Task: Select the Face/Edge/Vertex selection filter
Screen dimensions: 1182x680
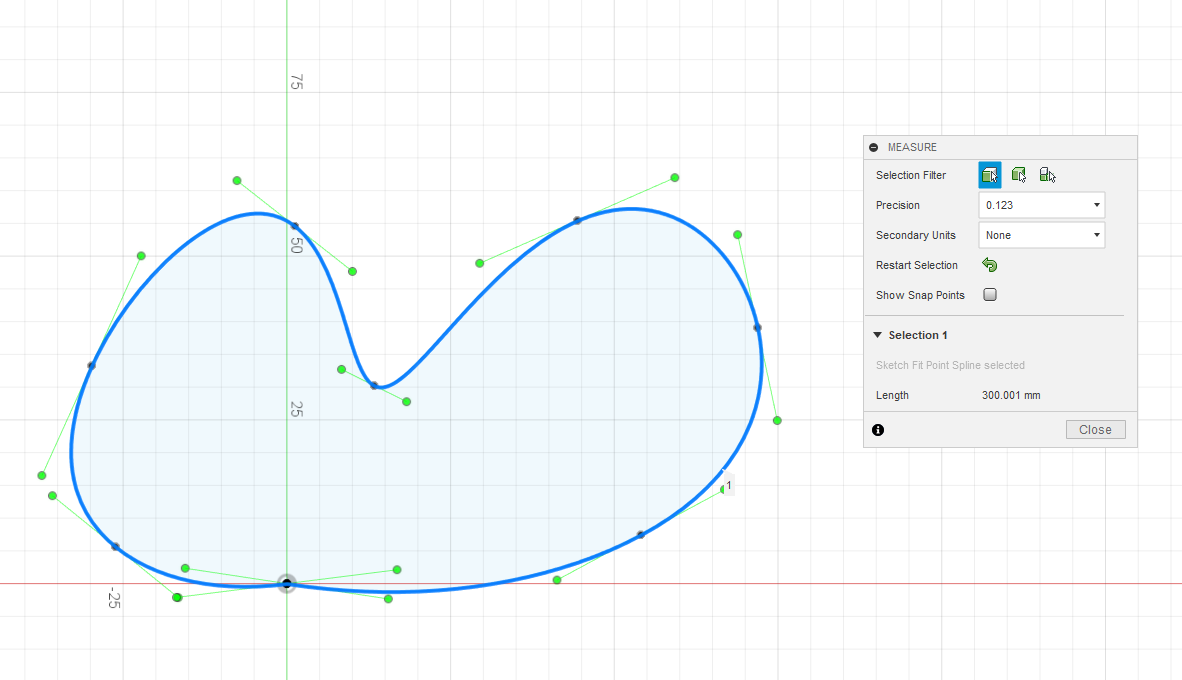Action: point(990,175)
